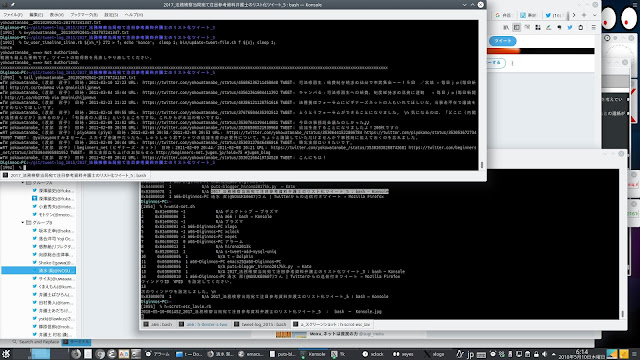Collapse the グループB folder in sidebar tree
This screenshot has height=360, width=640.
tap(23, 222)
